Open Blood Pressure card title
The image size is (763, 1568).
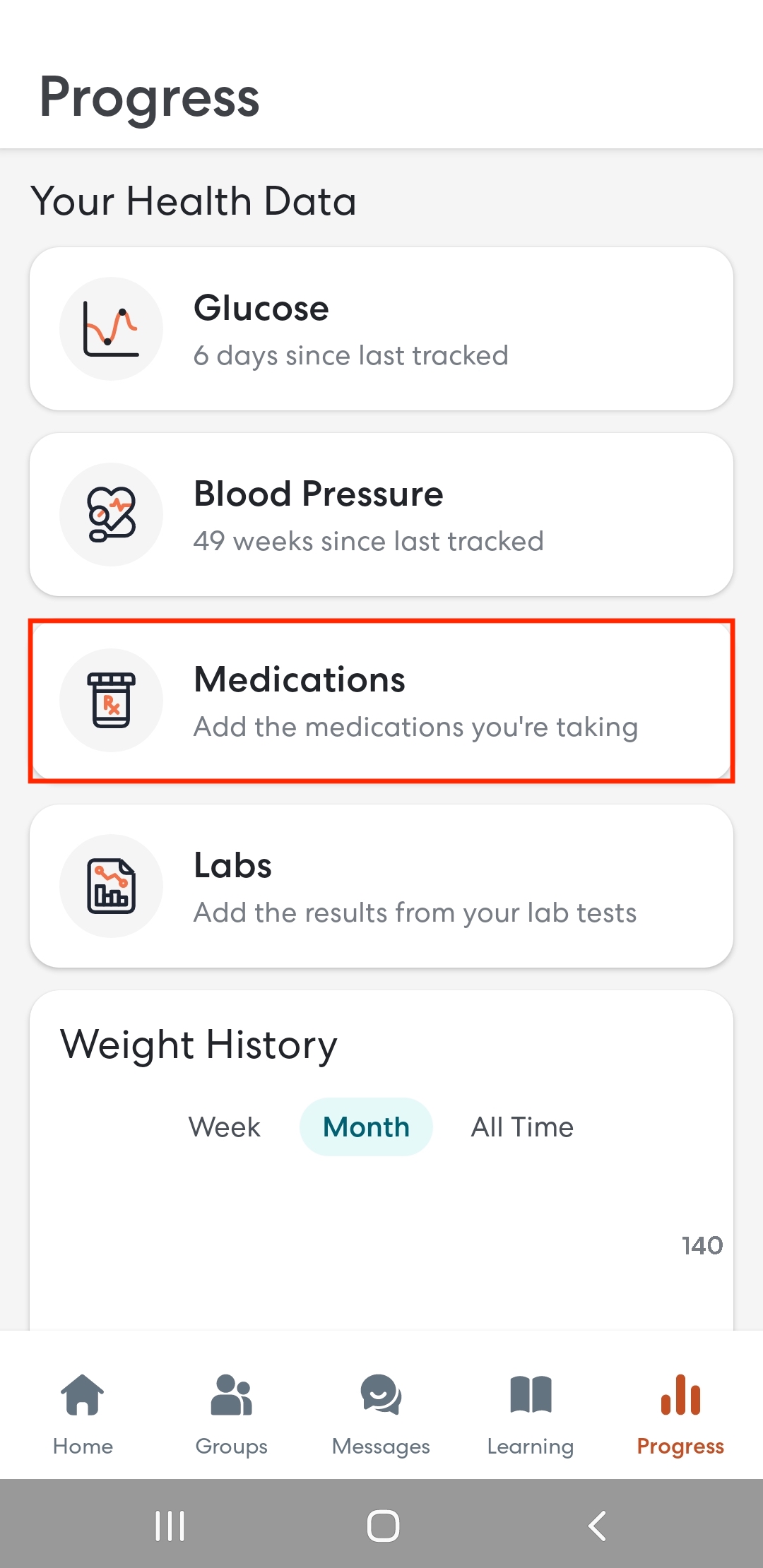319,494
